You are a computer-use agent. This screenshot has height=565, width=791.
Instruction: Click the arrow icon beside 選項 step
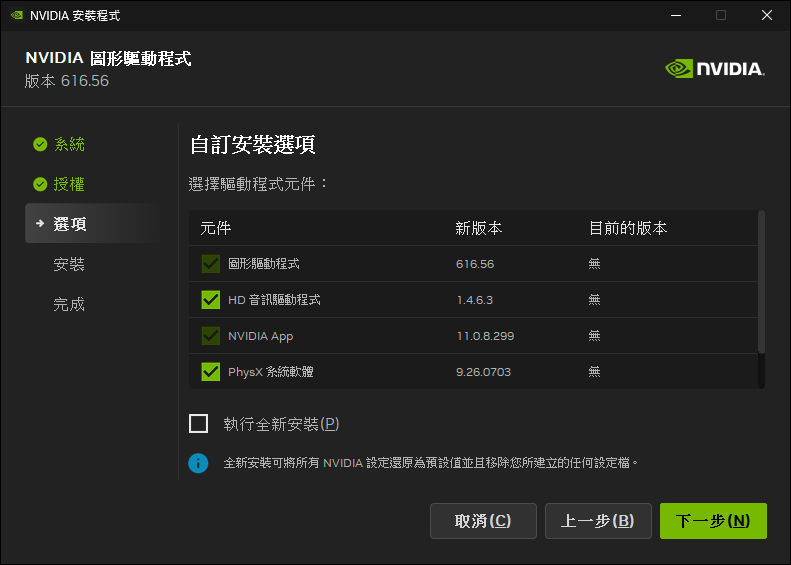(40, 223)
